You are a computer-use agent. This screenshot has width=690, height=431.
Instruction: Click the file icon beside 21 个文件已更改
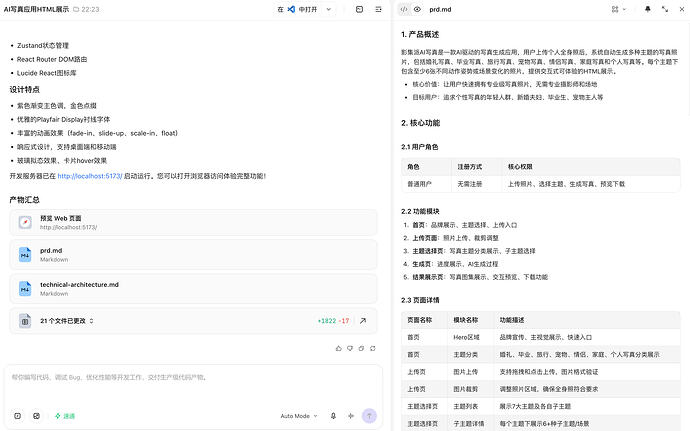pyautogui.click(x=25, y=321)
